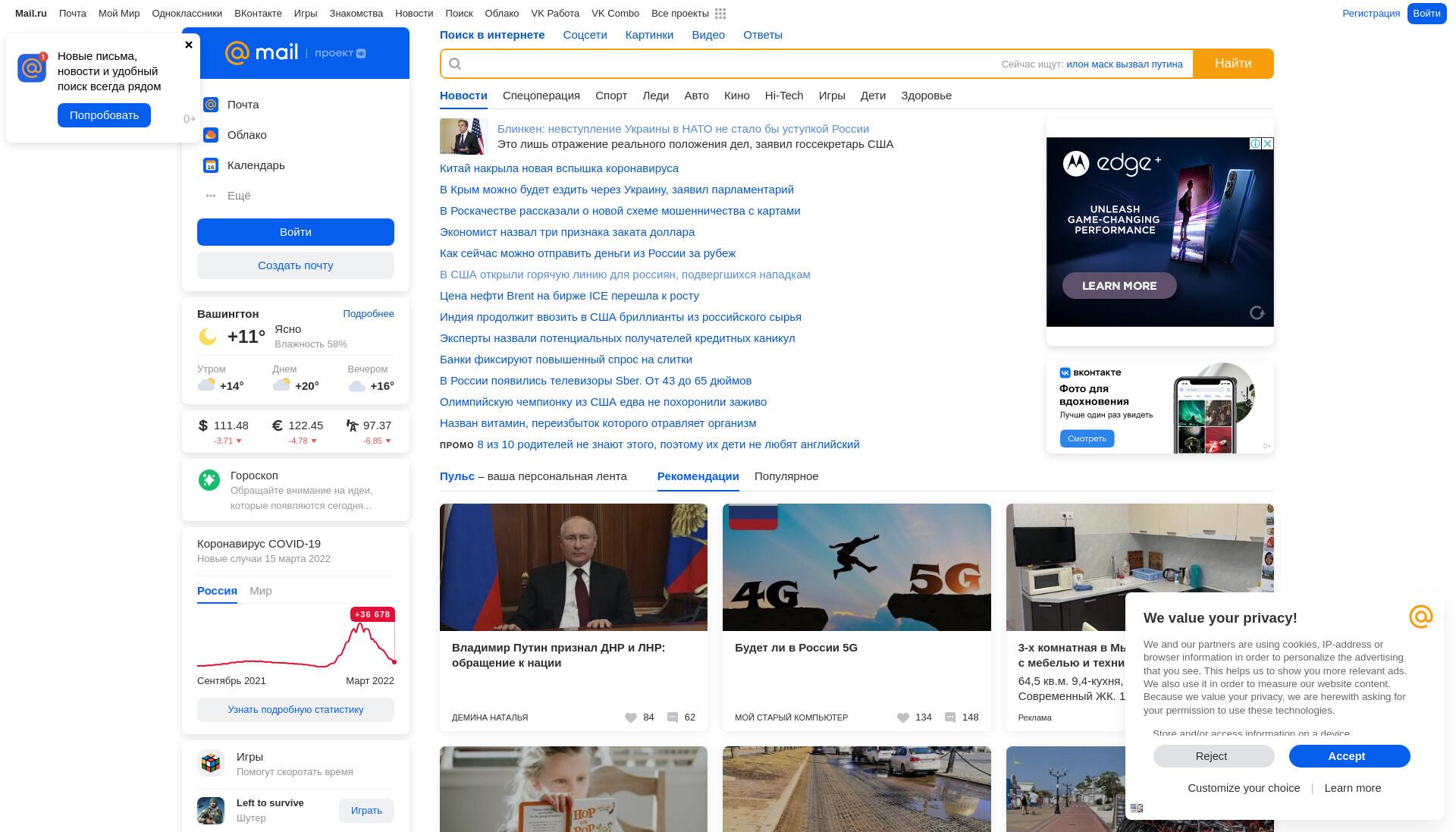Open VK Работа in top navigation

click(x=555, y=14)
